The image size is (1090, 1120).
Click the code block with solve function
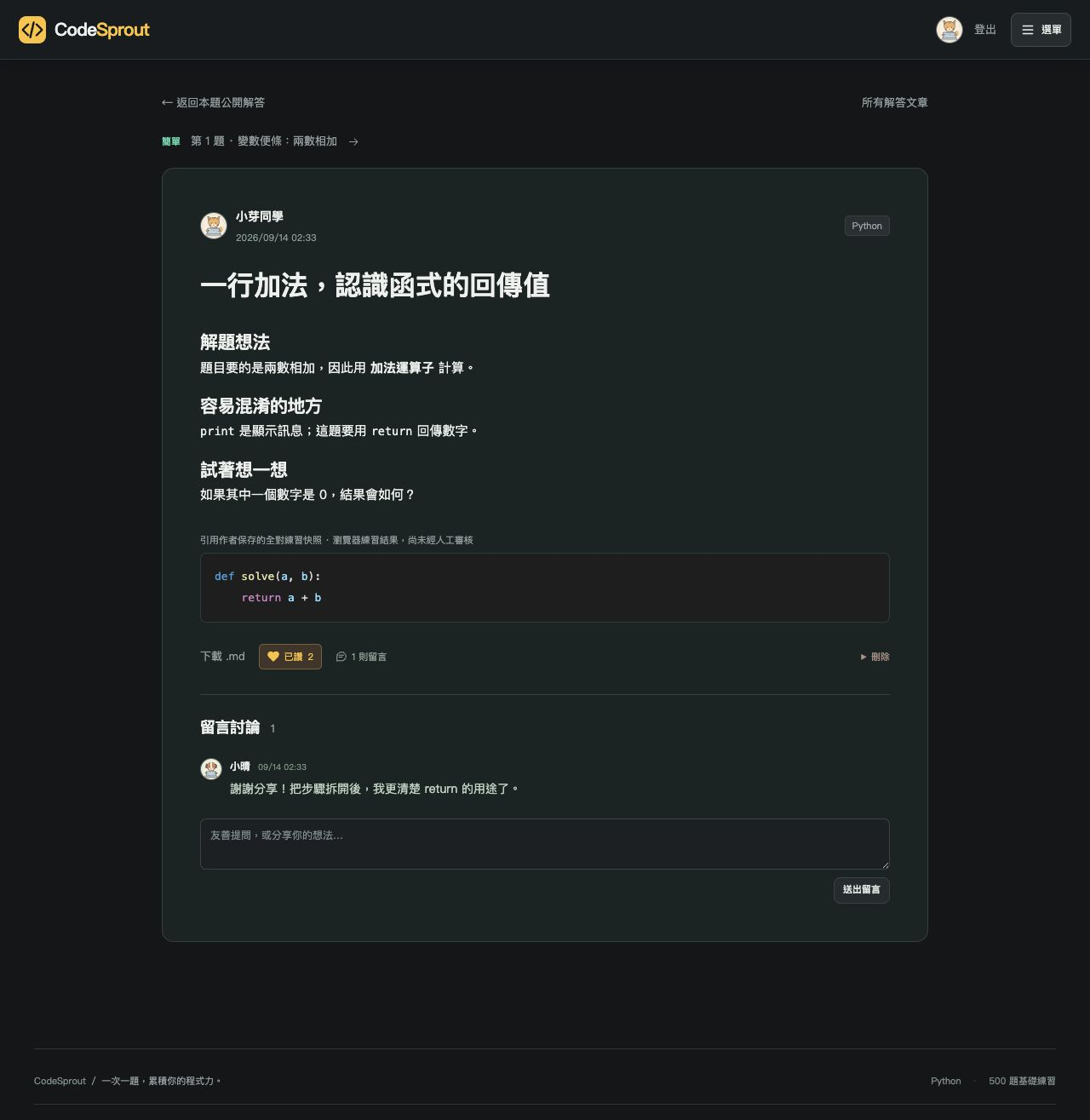545,588
